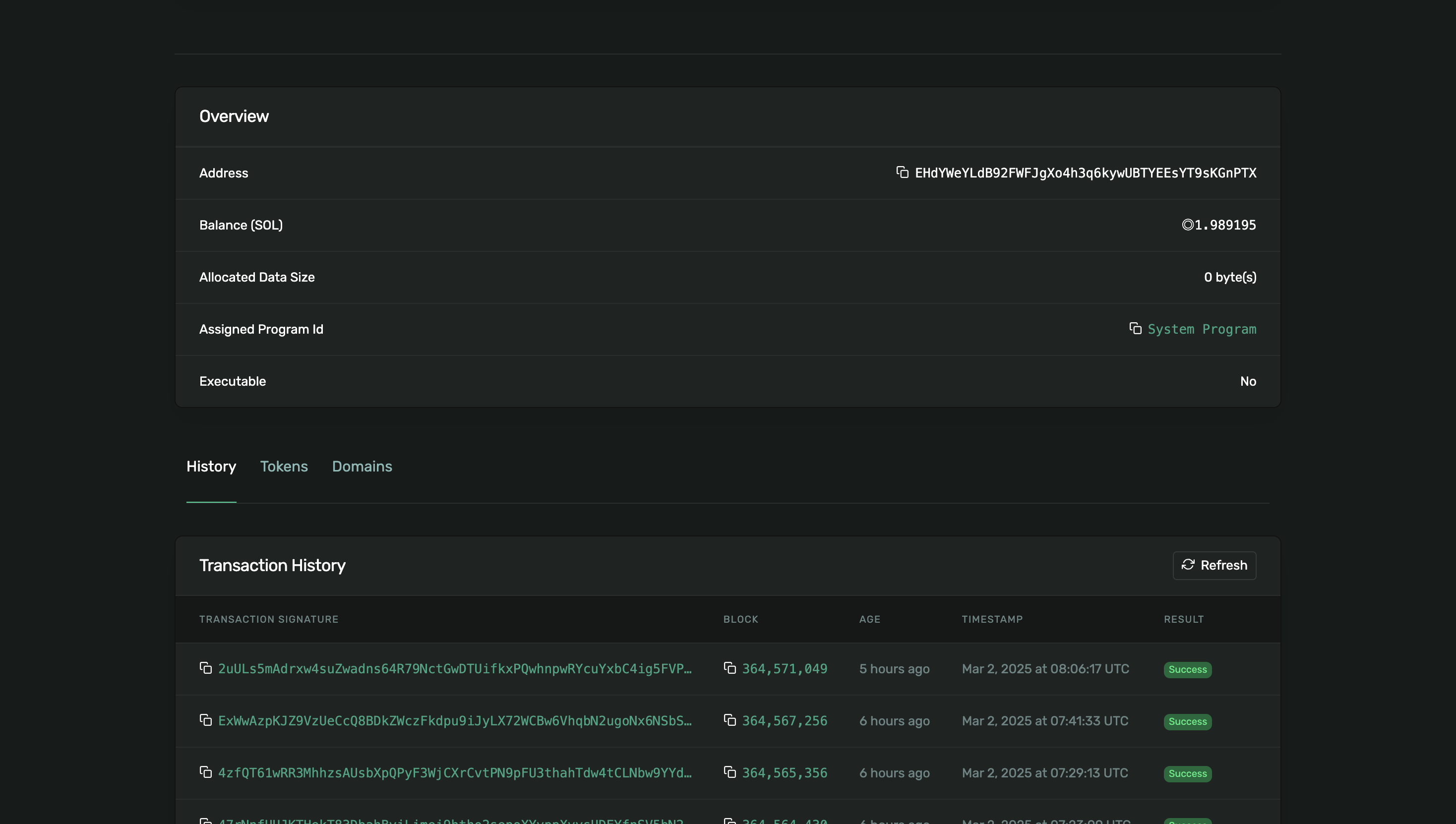Copy signature starting with ExWwAzpKJZ9
Viewport: 1456px width, 824px height.
tap(205, 720)
